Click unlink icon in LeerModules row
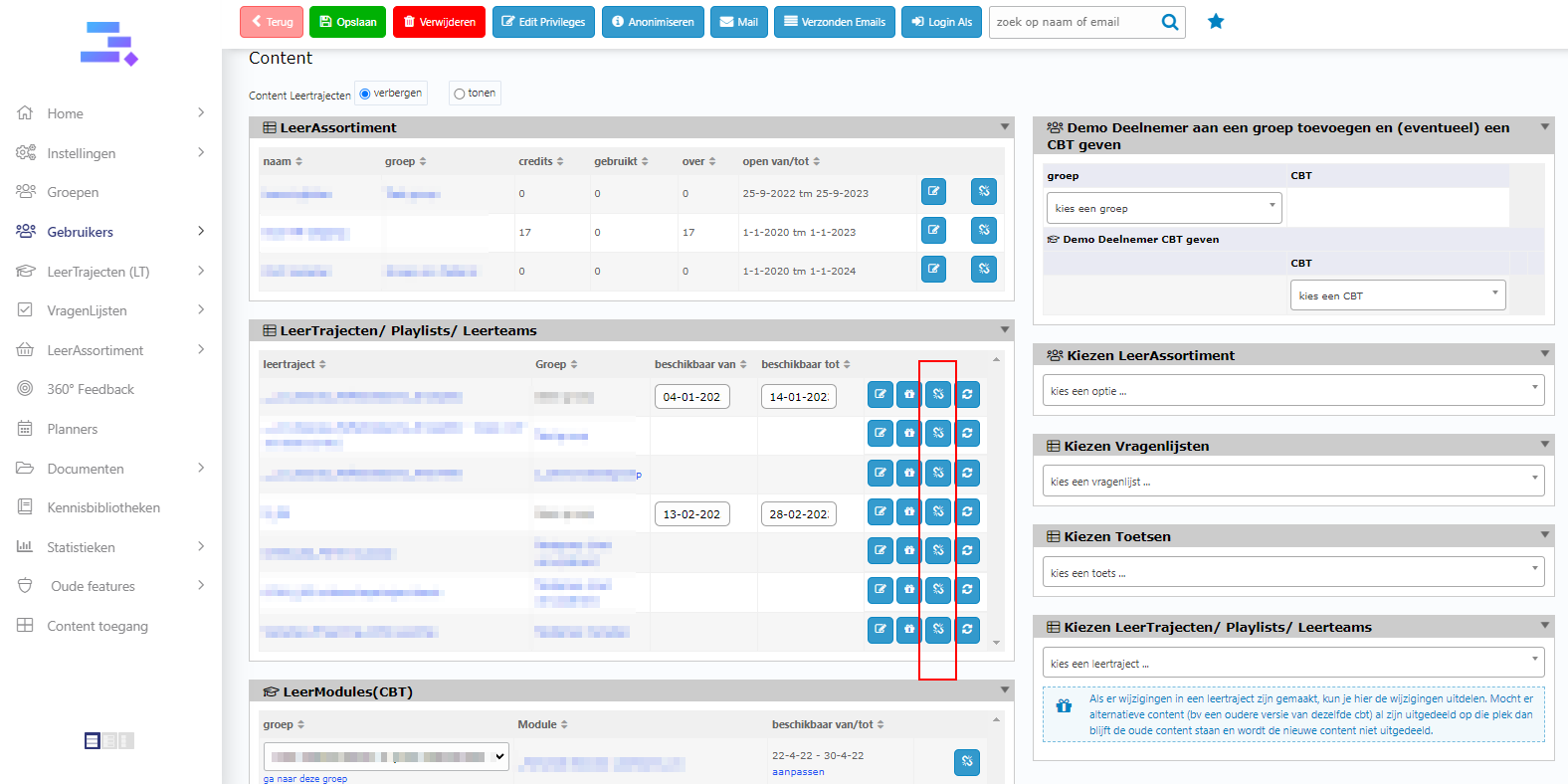Image resolution: width=1568 pixels, height=784 pixels. pos(966,762)
